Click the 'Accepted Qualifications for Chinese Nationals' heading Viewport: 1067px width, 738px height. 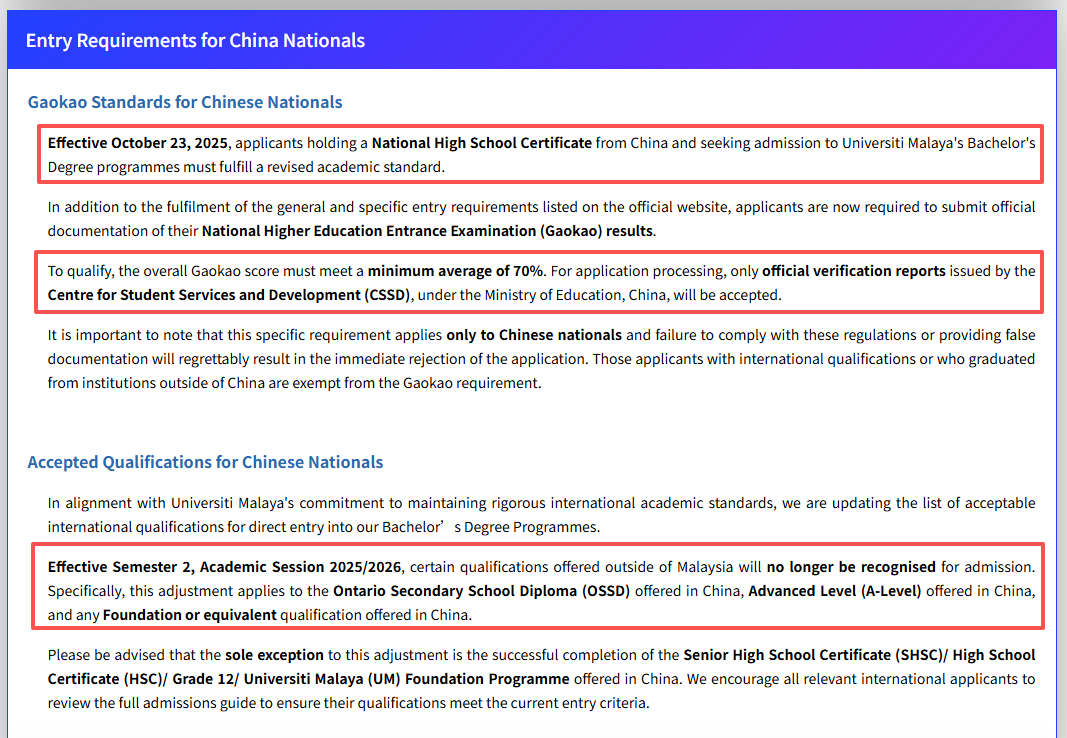coord(205,462)
